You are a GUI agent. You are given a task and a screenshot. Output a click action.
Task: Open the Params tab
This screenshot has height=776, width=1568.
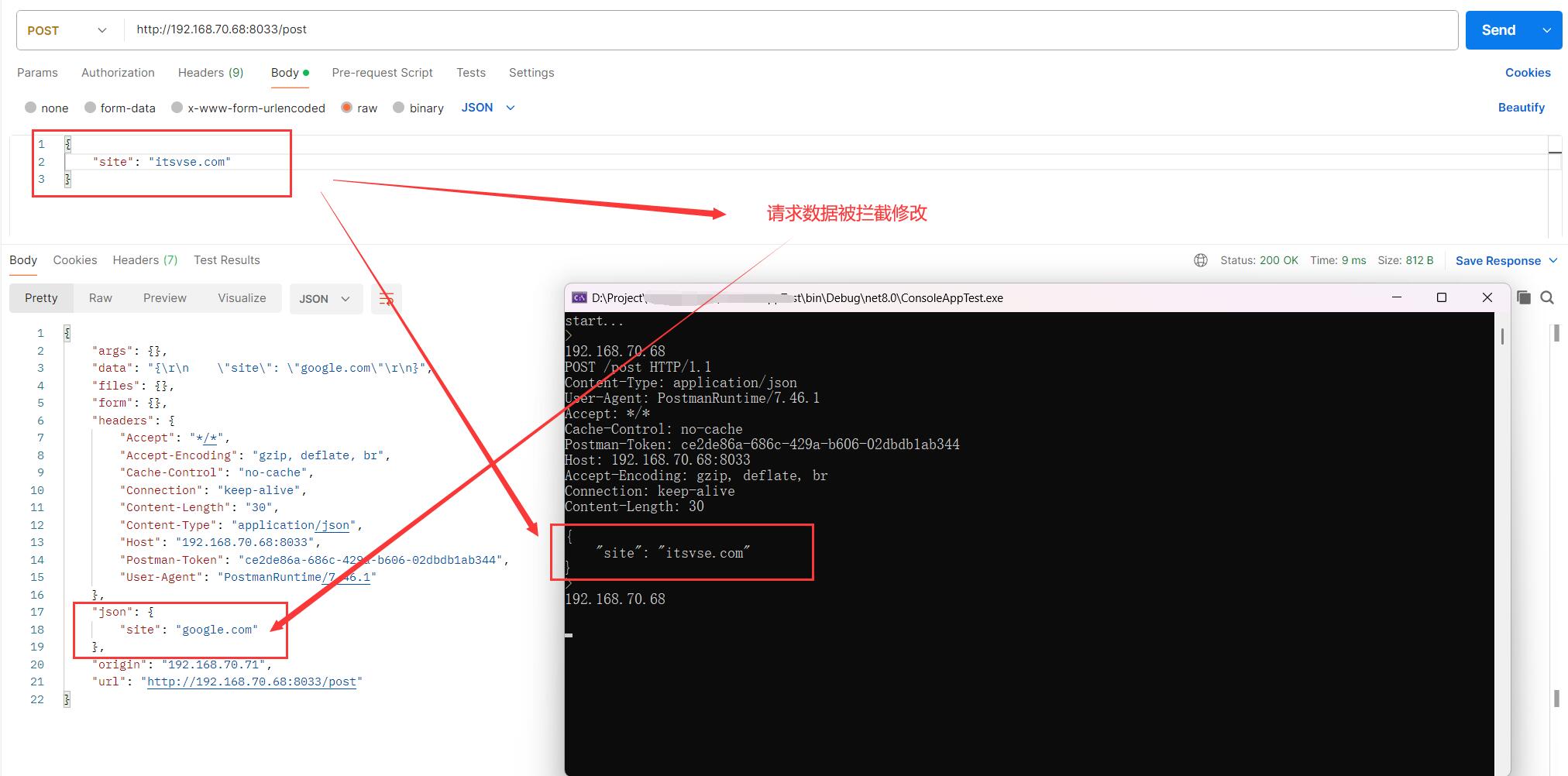(x=37, y=73)
